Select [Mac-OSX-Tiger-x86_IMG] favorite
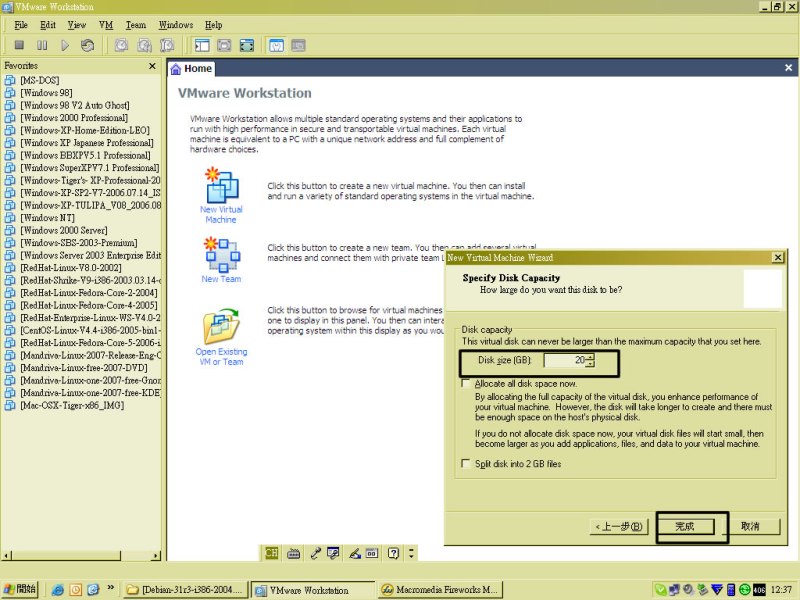 tap(72, 406)
